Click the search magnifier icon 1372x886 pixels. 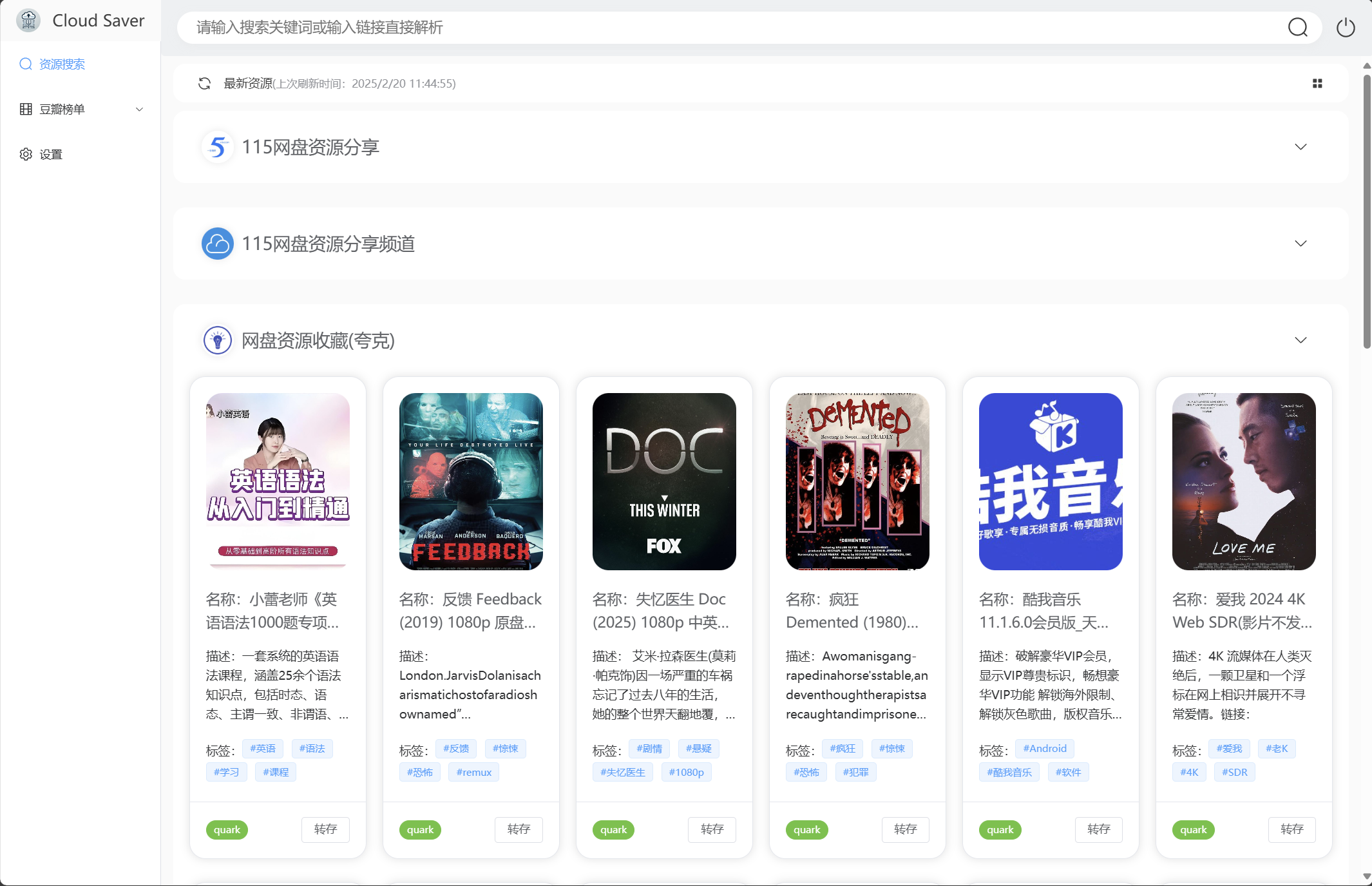coord(1297,28)
